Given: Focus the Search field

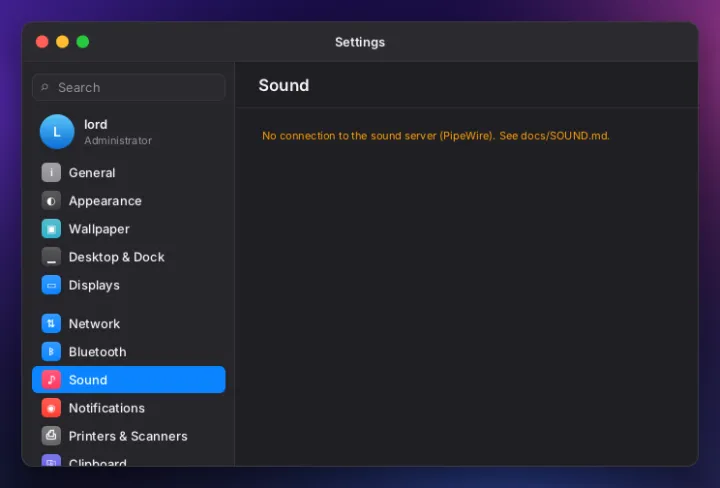Looking at the screenshot, I should click(129, 87).
